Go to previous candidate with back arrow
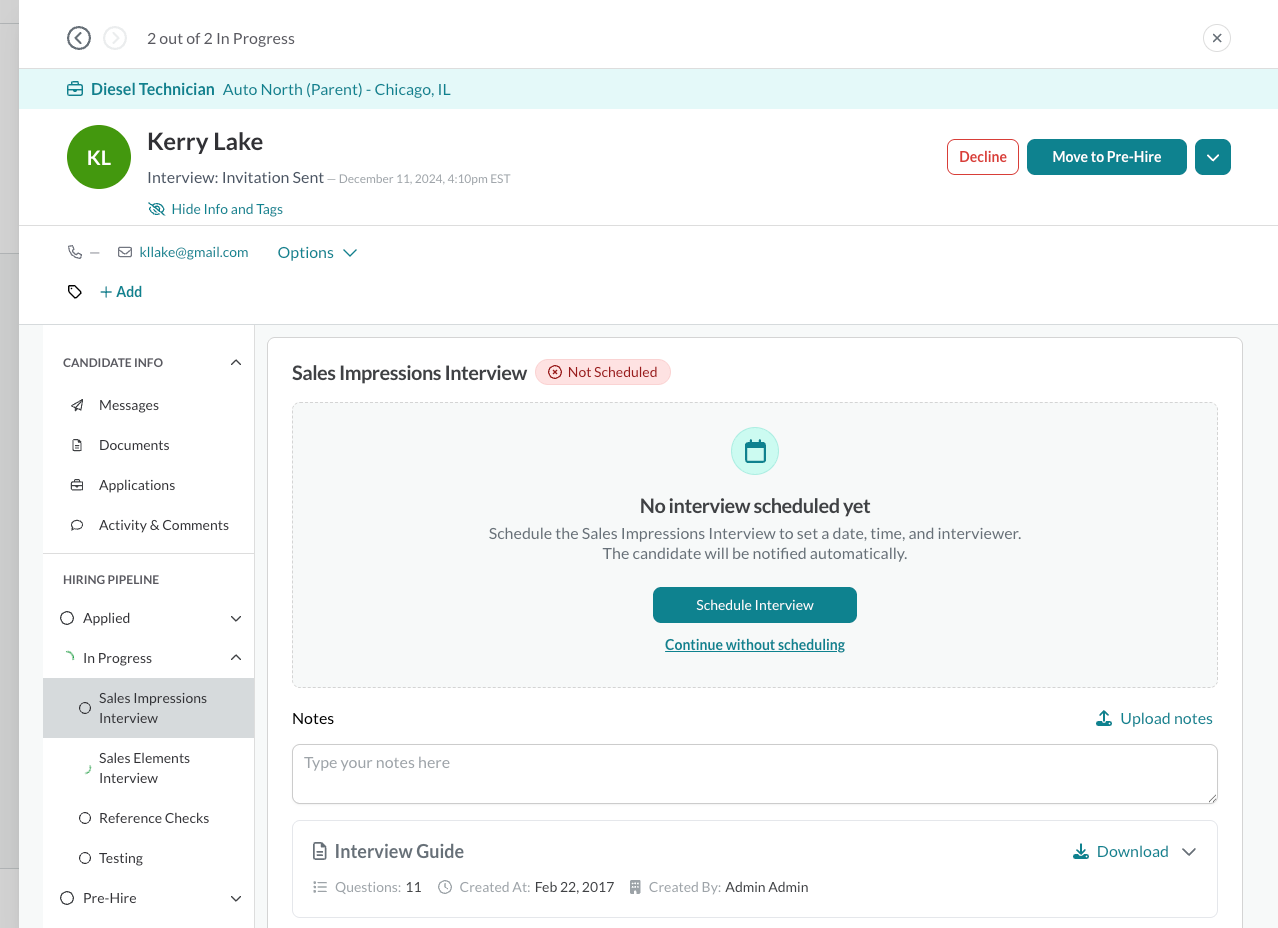 (79, 38)
